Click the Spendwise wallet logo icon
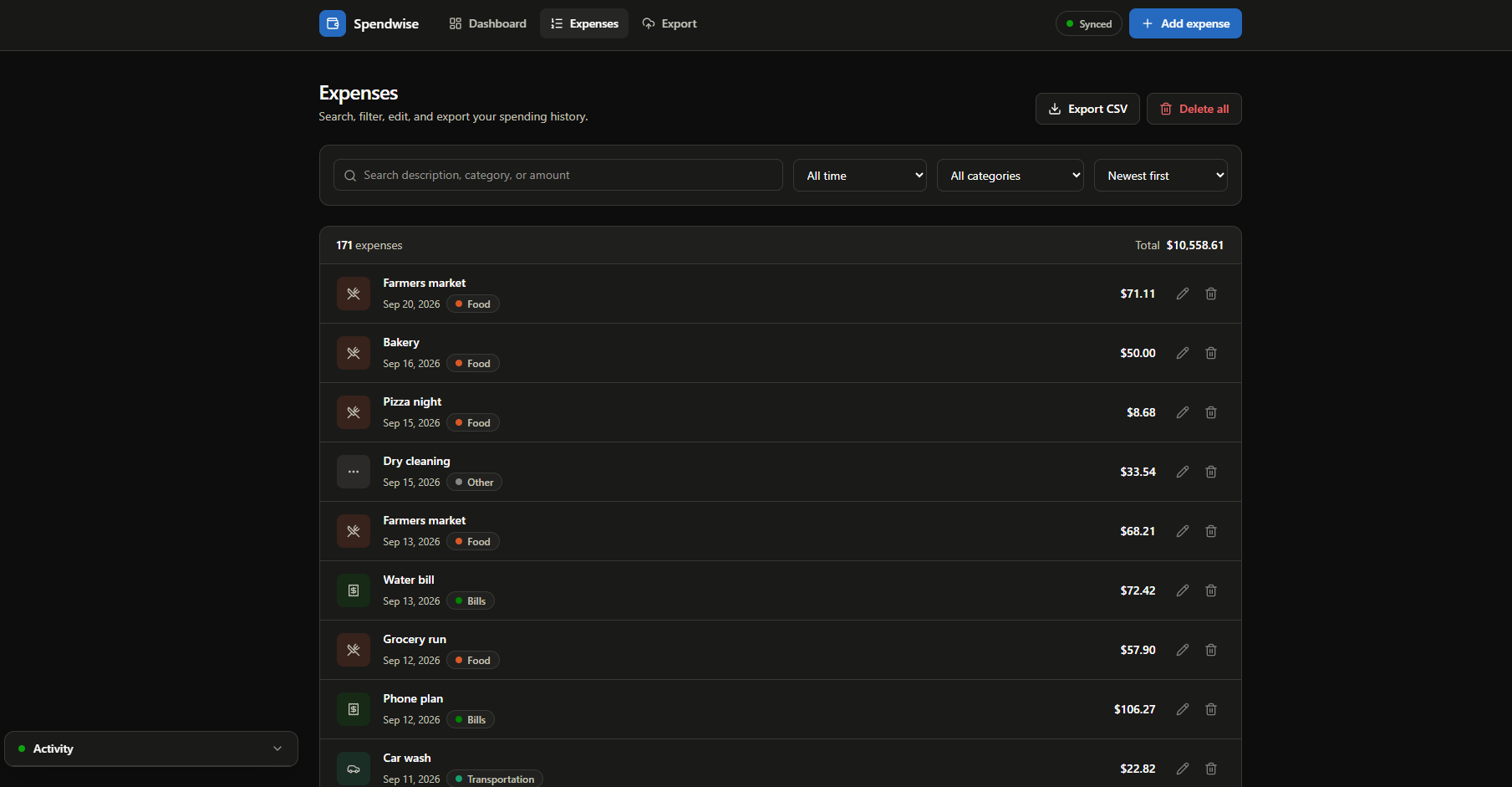This screenshot has height=787, width=1512. (333, 23)
